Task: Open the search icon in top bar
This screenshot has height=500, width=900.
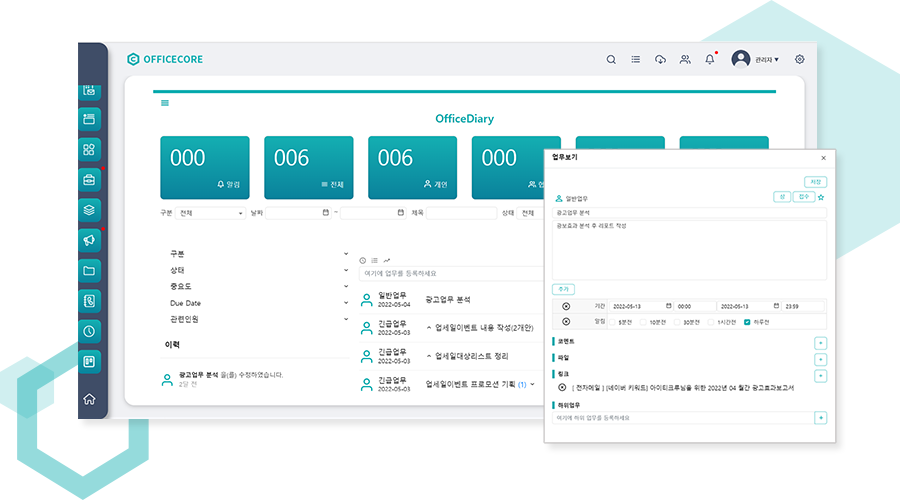Action: (x=611, y=60)
